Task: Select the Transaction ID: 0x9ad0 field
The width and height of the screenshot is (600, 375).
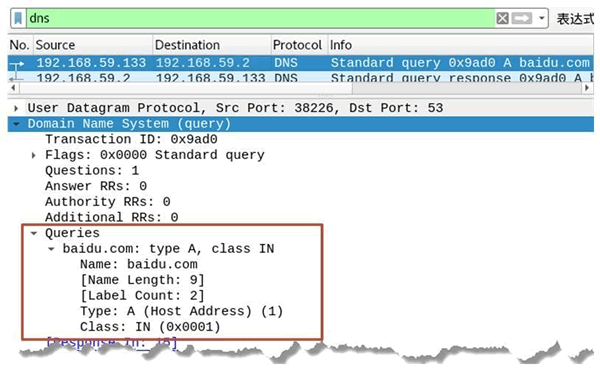Action: click(x=131, y=139)
